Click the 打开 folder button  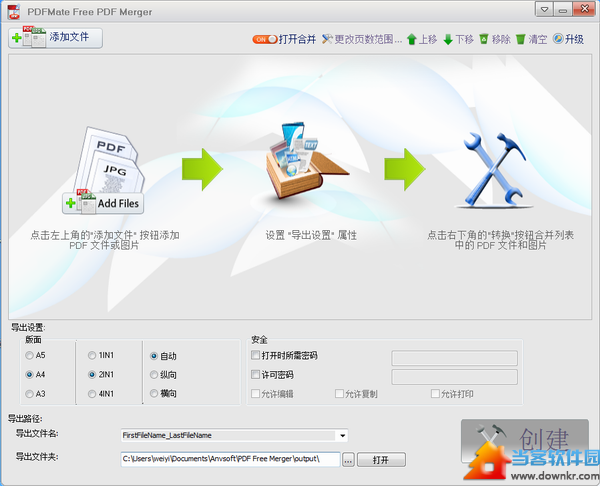[381, 460]
